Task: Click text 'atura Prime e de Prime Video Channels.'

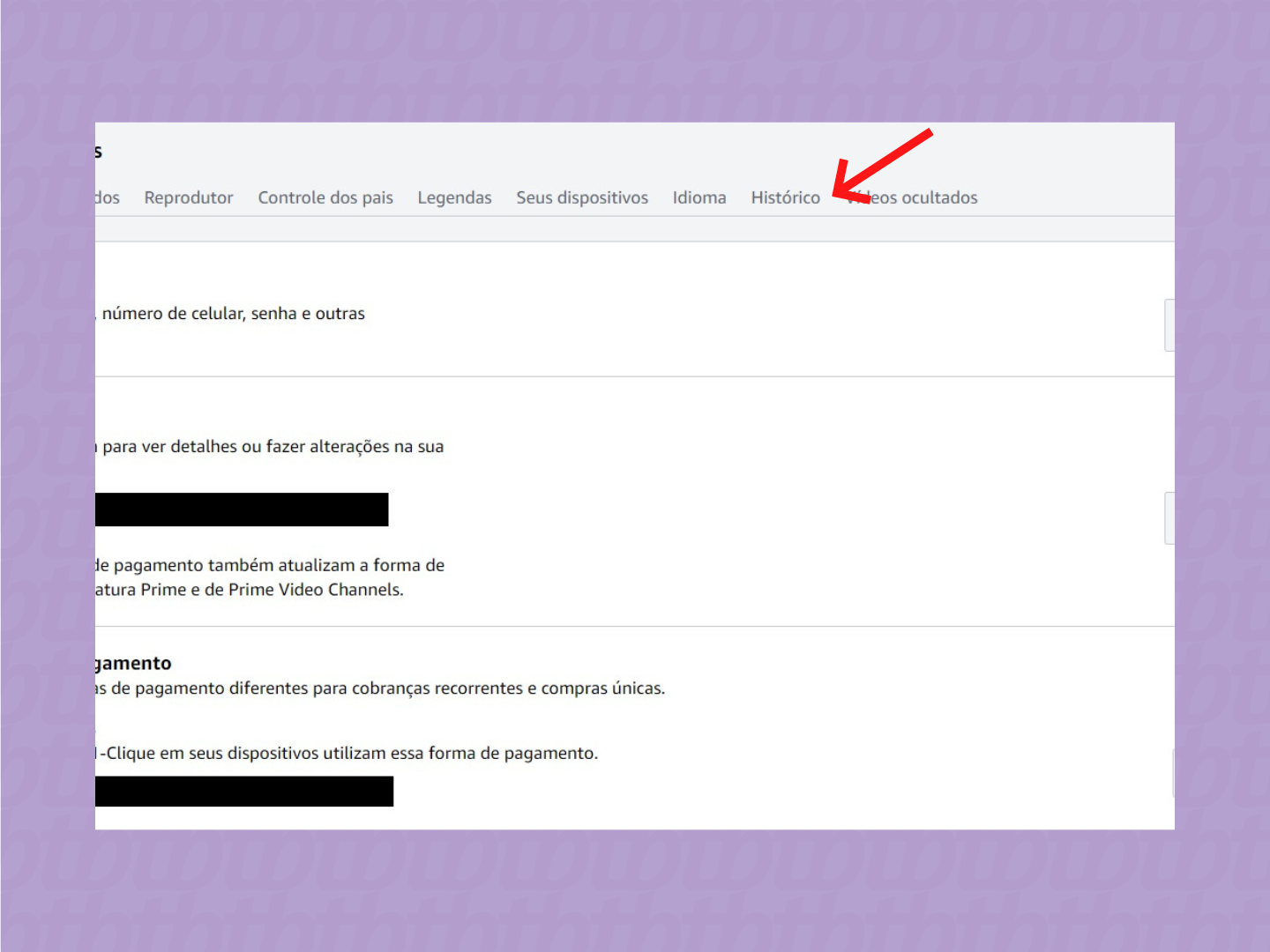Action: (x=250, y=590)
